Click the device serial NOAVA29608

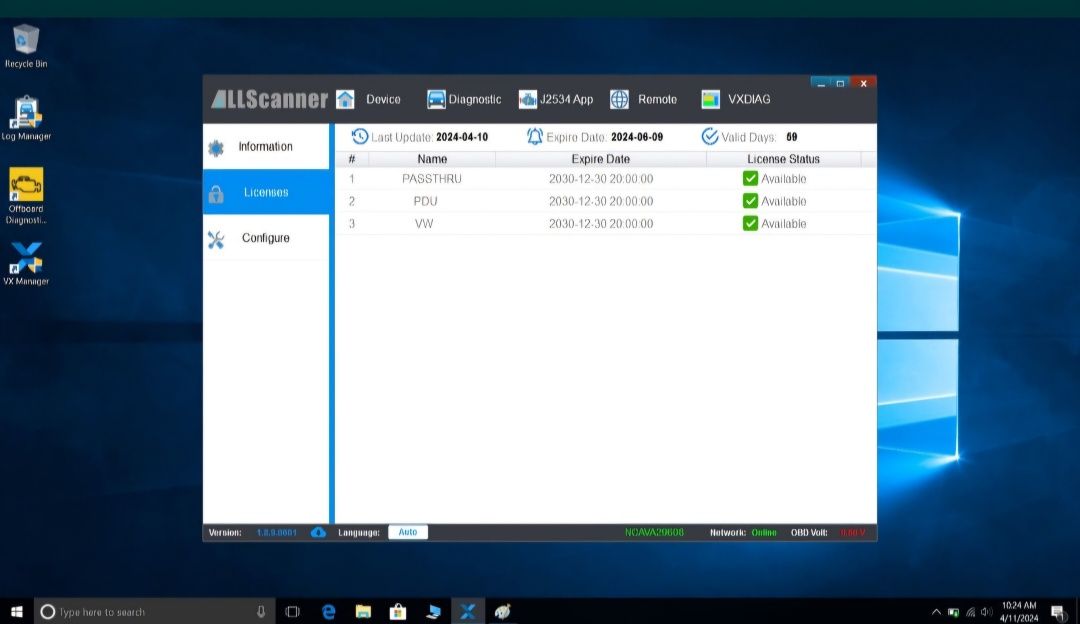[654, 532]
